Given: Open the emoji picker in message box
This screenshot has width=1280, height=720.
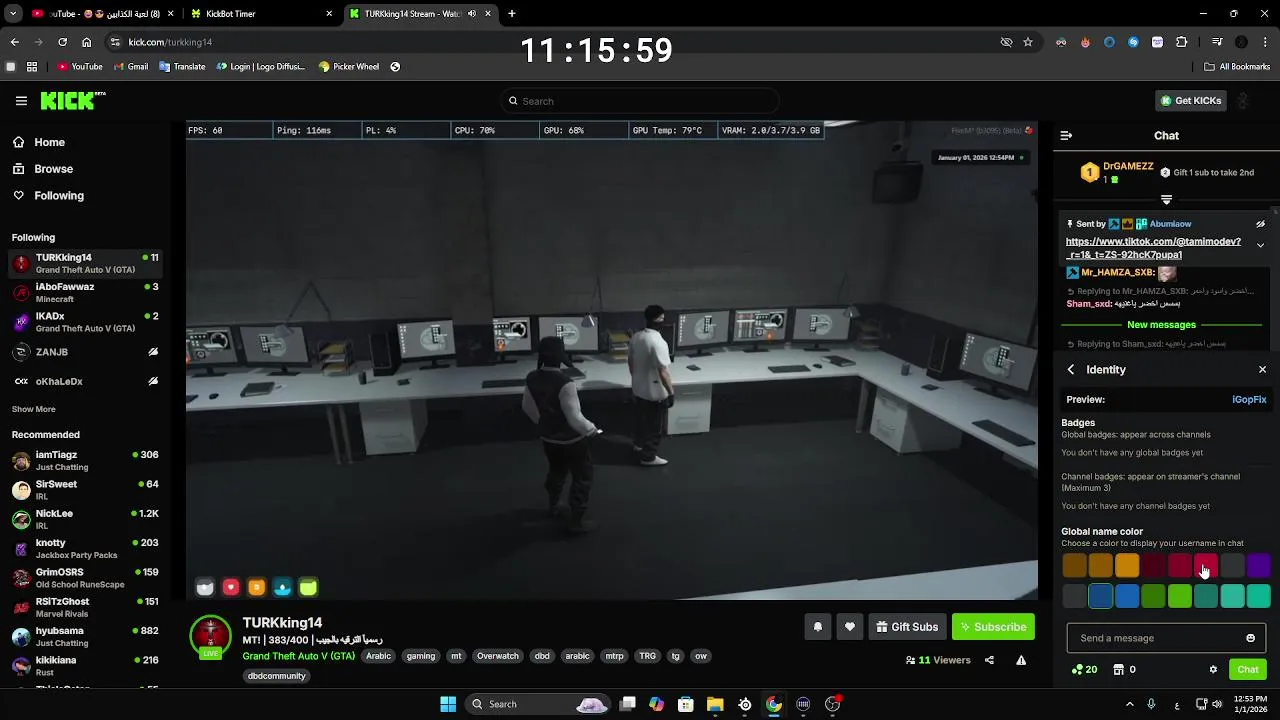Looking at the screenshot, I should click(1250, 638).
